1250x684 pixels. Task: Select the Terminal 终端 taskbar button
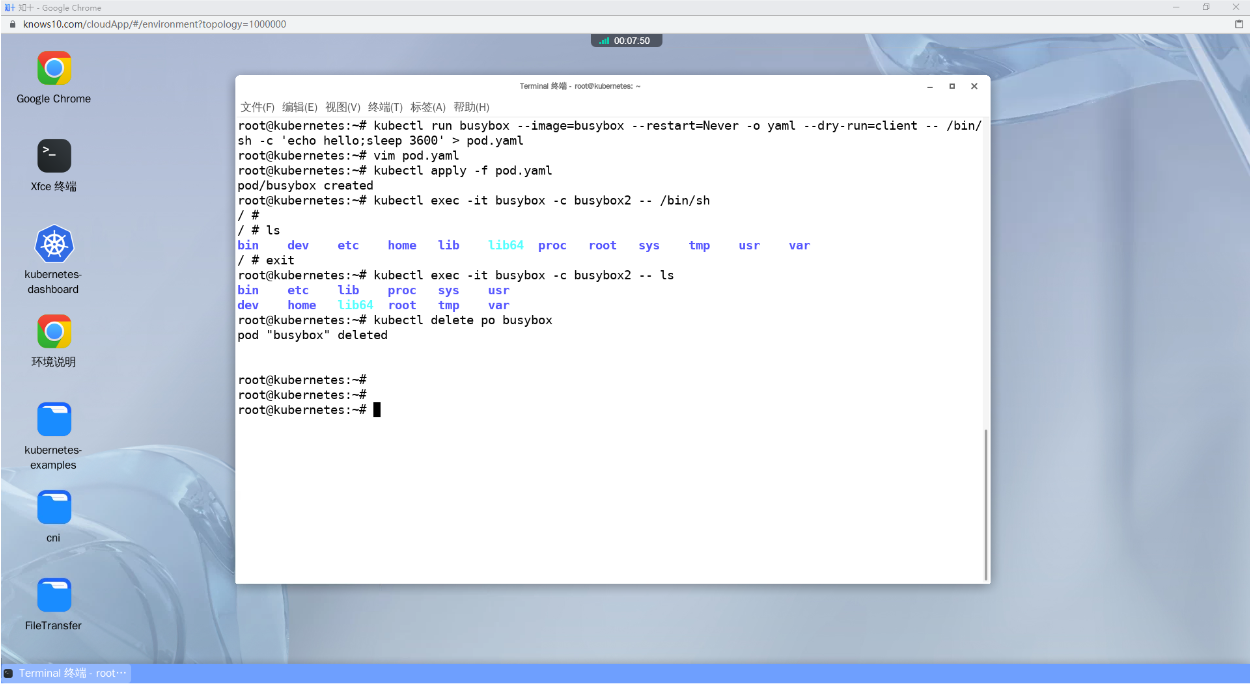point(66,673)
